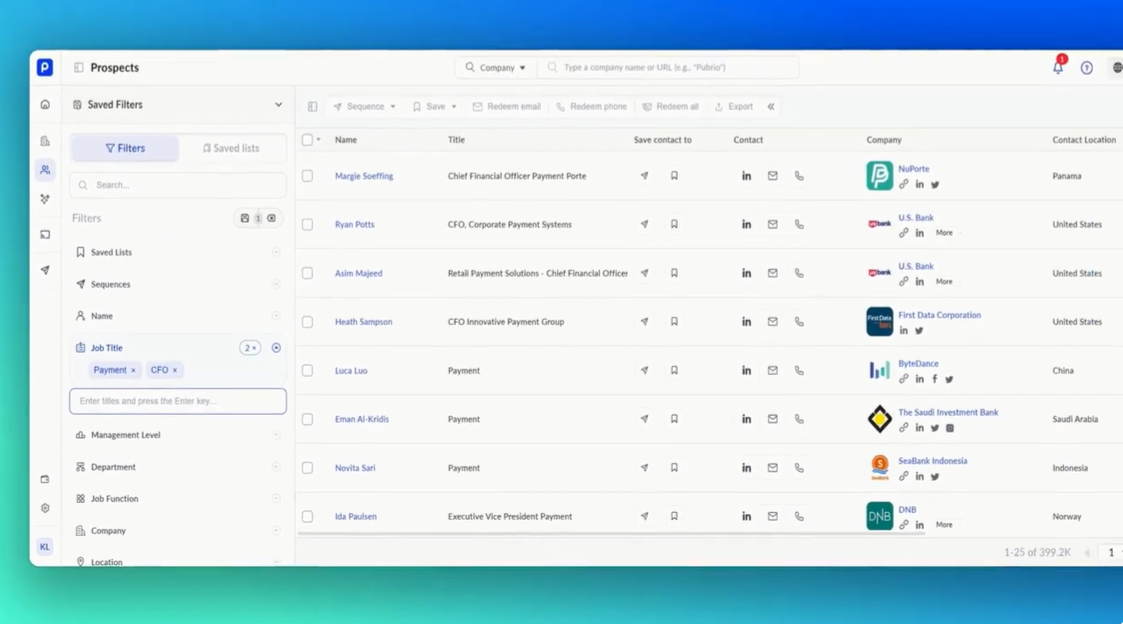Open the Sequence dropdown in toolbar
This screenshot has height=624, width=1123.
(x=365, y=107)
